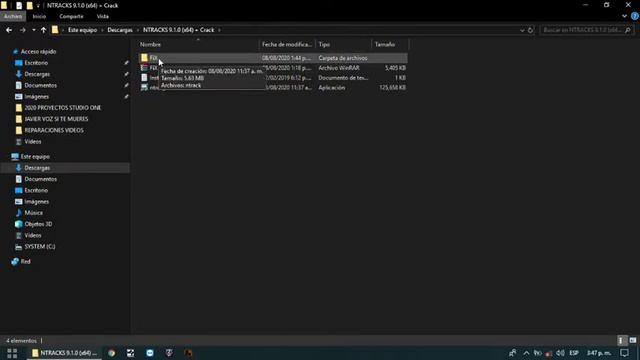Open Chrome from the taskbar

(111, 353)
